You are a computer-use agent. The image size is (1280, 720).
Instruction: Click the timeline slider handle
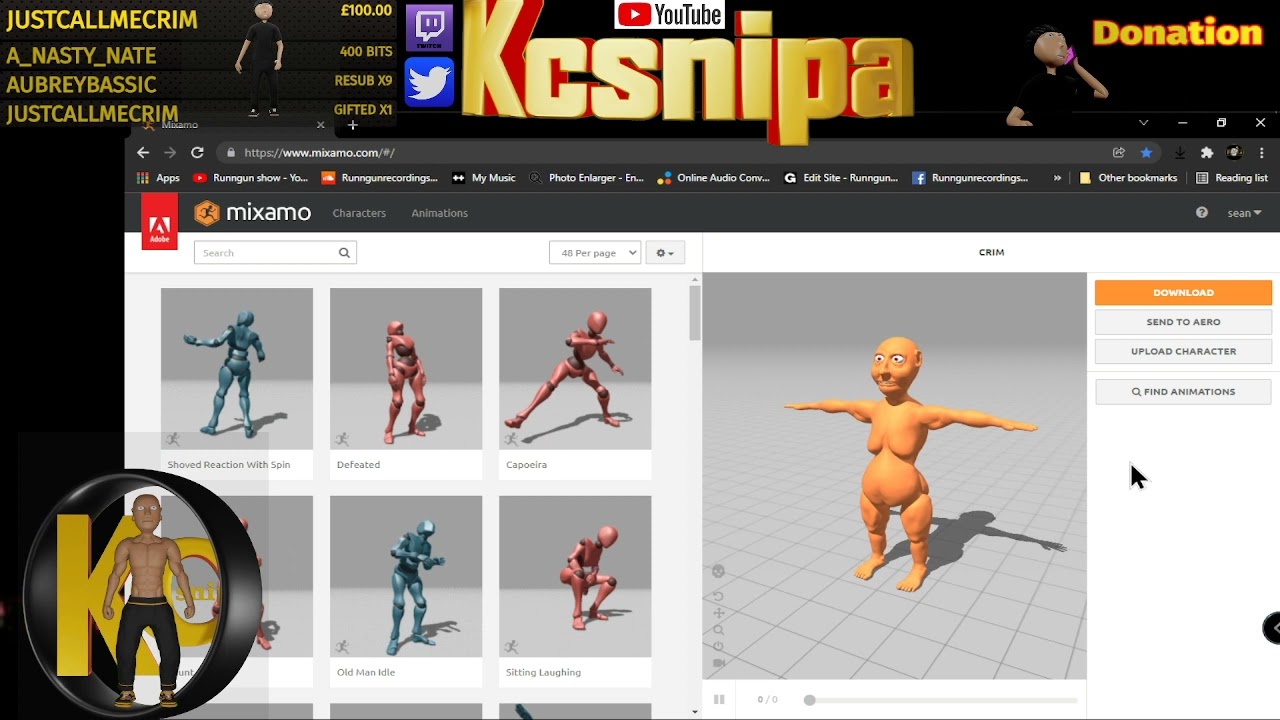pyautogui.click(x=809, y=700)
